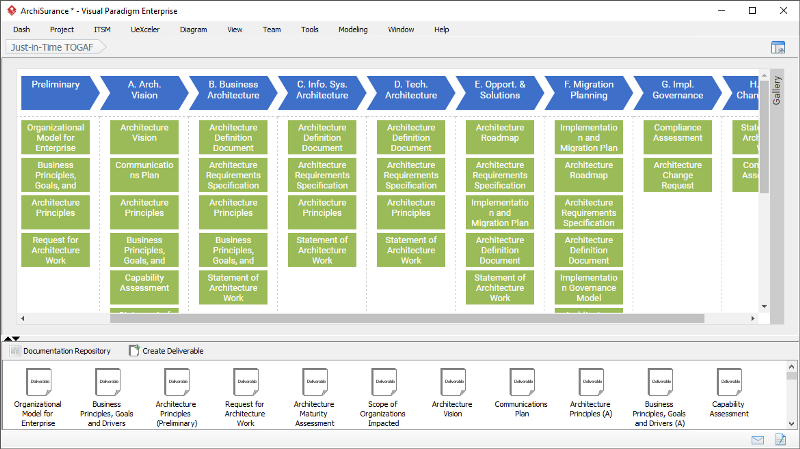Select the Preliminary phase arrow

(x=56, y=91)
